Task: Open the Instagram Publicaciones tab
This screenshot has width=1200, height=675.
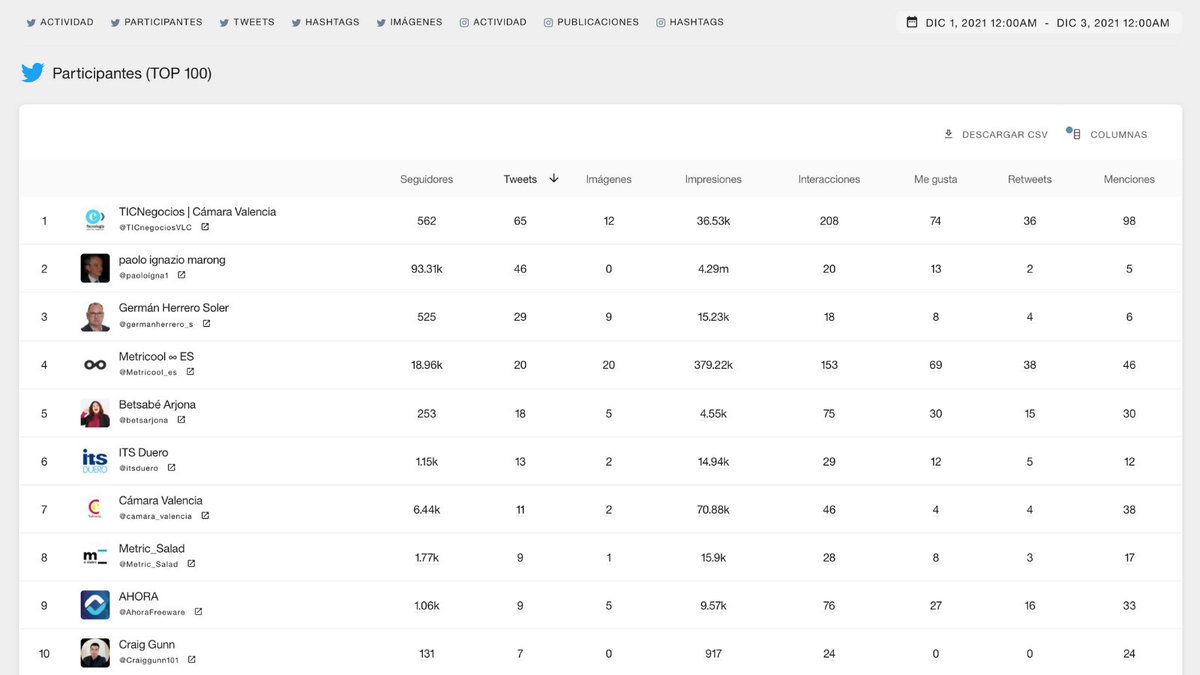Action: [591, 22]
